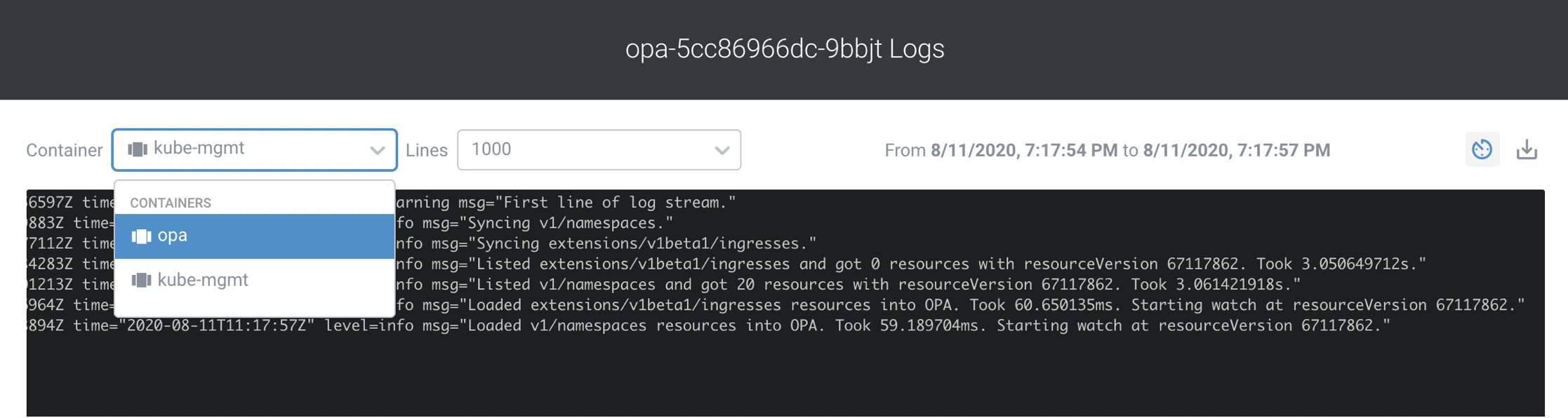
Task: Click the container icon in the selected field
Action: click(x=137, y=149)
